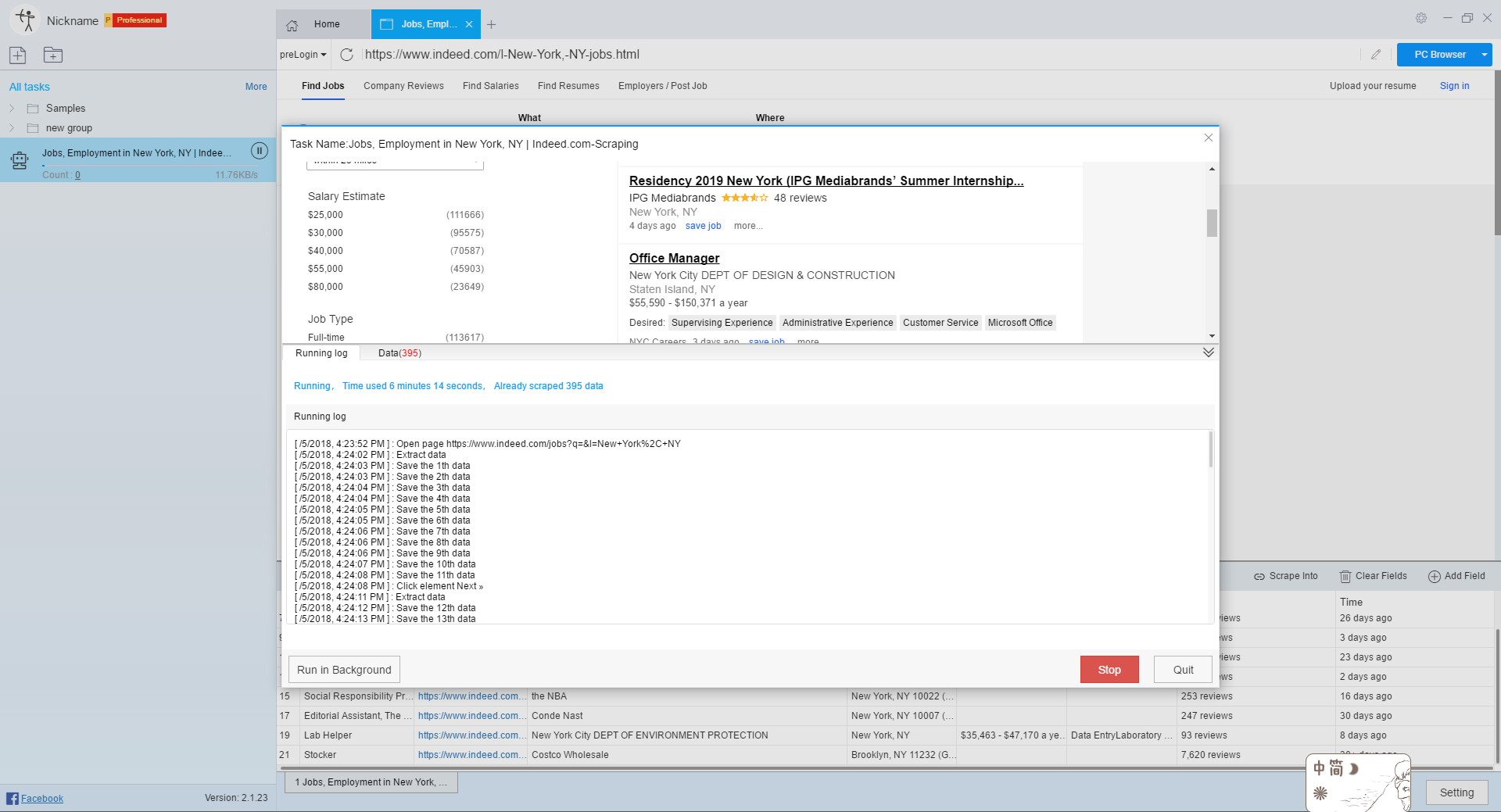Open the settings gear at top right

1421,18
